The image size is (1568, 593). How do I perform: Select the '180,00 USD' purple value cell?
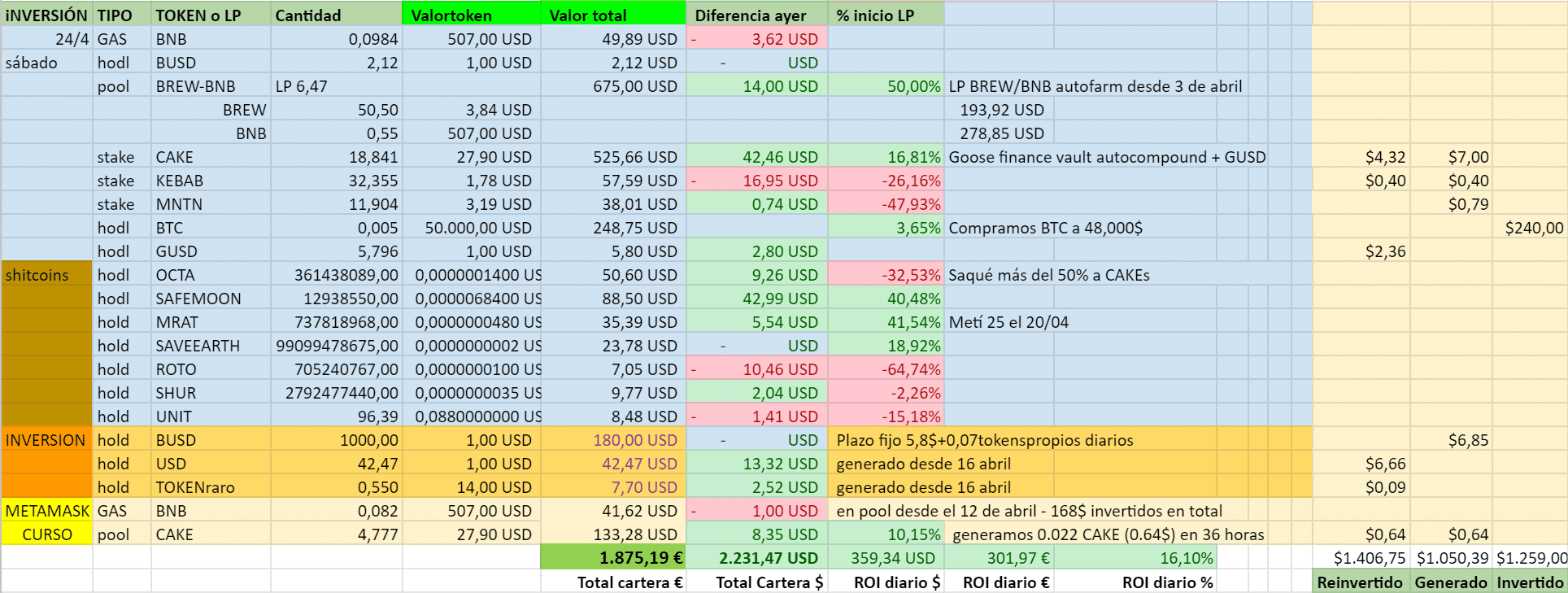pos(613,439)
